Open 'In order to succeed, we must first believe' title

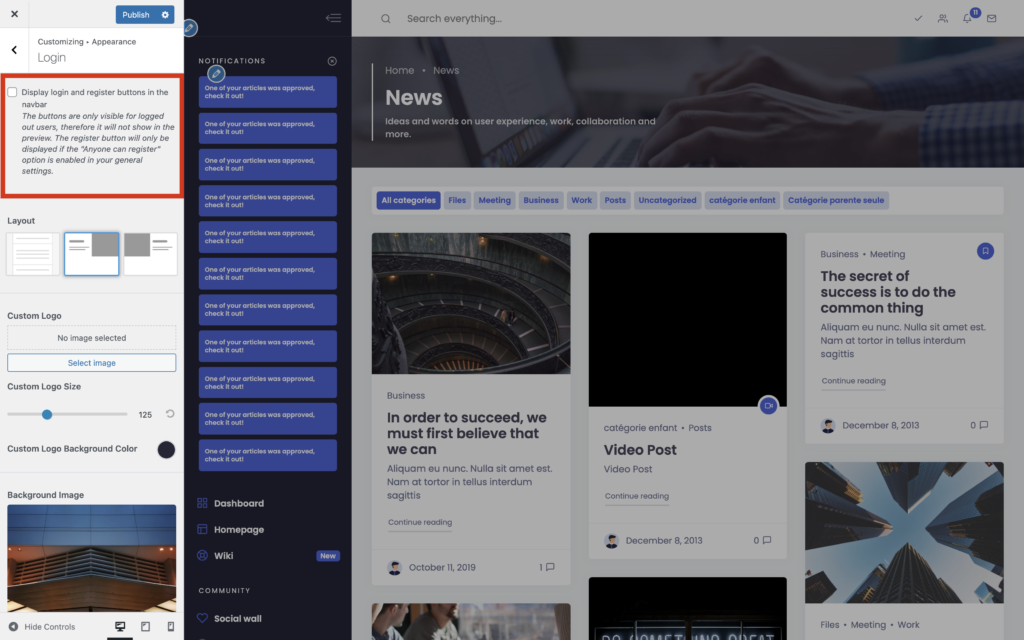tap(467, 433)
